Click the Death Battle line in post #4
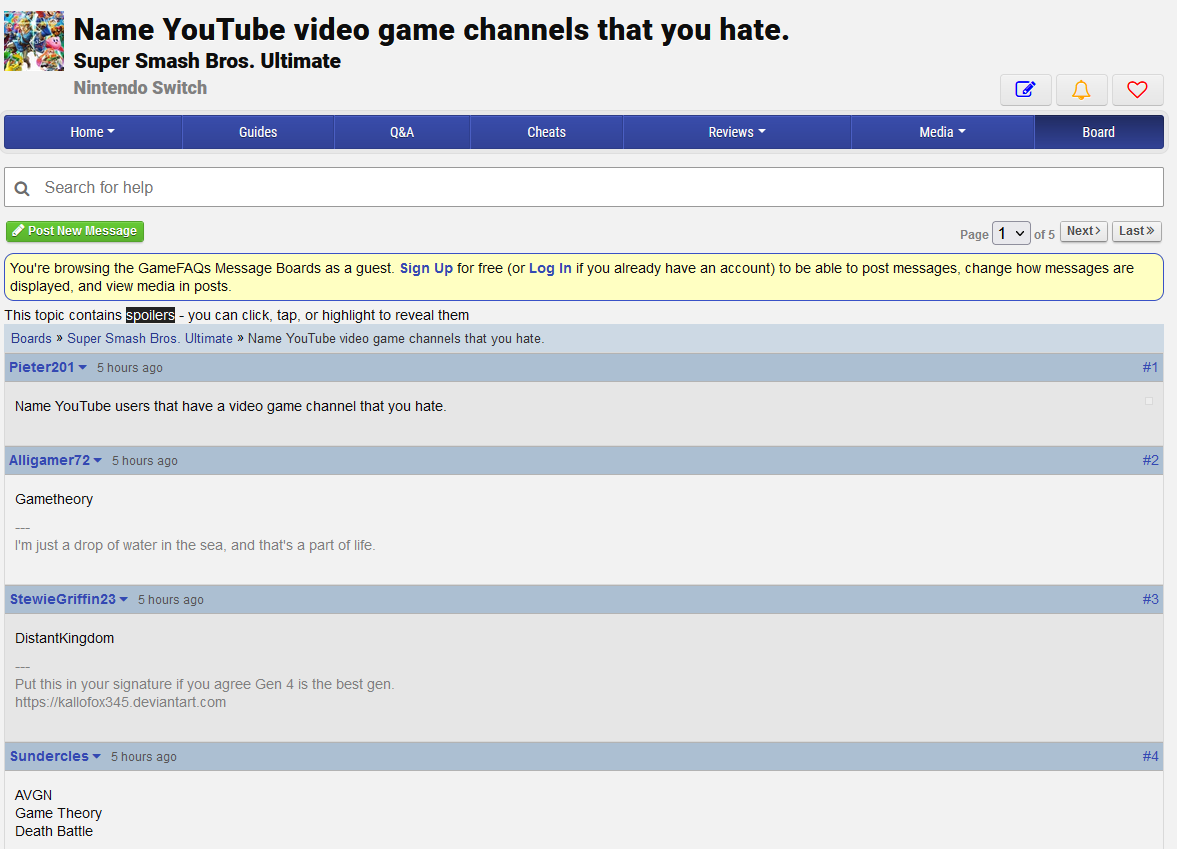 click(x=54, y=832)
